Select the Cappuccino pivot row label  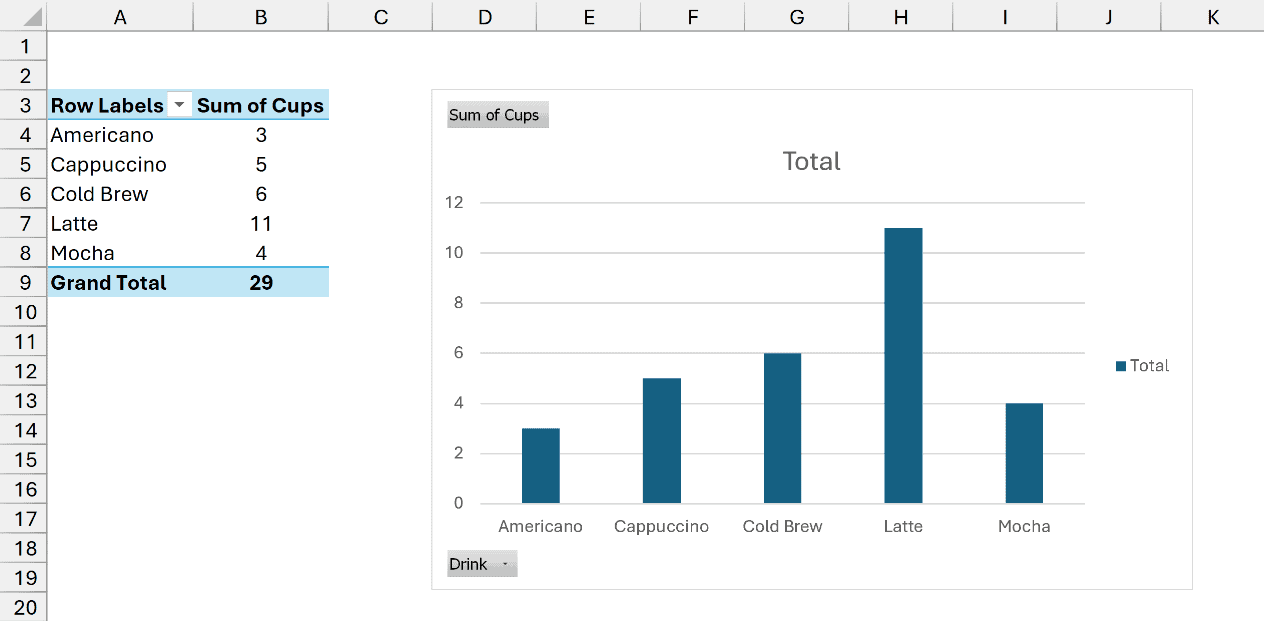pyautogui.click(x=120, y=164)
